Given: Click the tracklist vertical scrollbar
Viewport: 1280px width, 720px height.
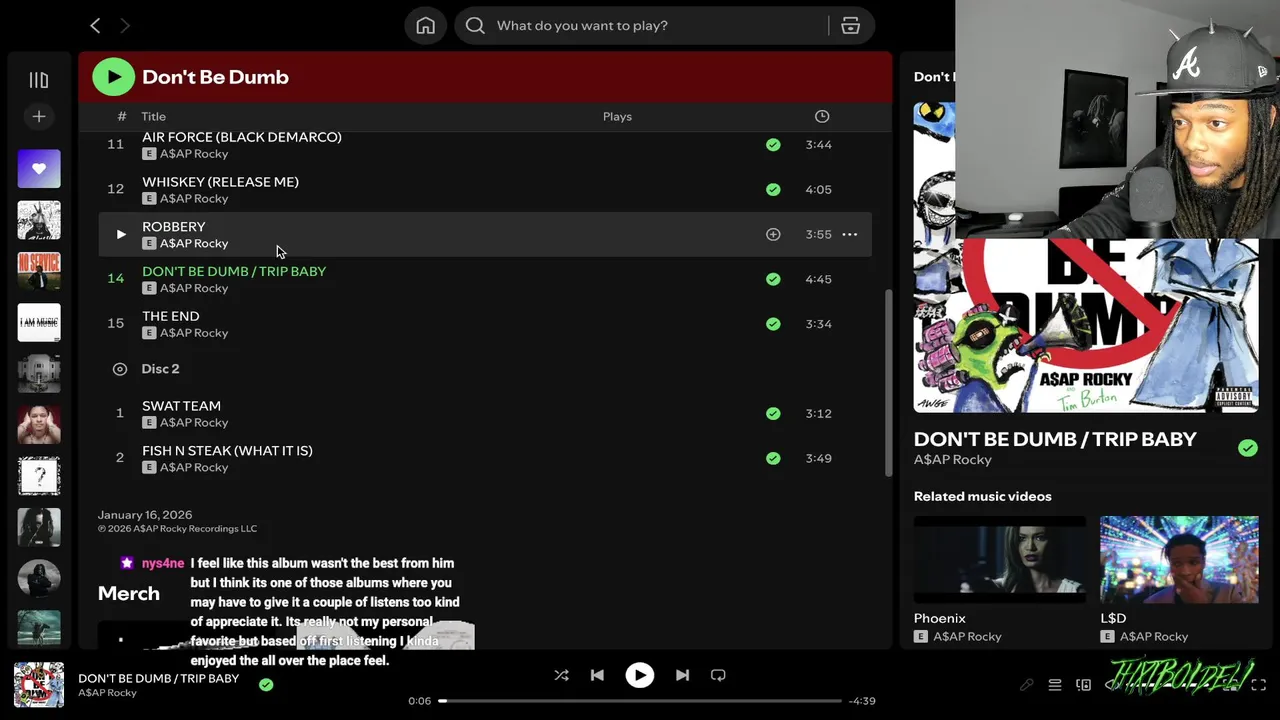Looking at the screenshot, I should pos(887,383).
